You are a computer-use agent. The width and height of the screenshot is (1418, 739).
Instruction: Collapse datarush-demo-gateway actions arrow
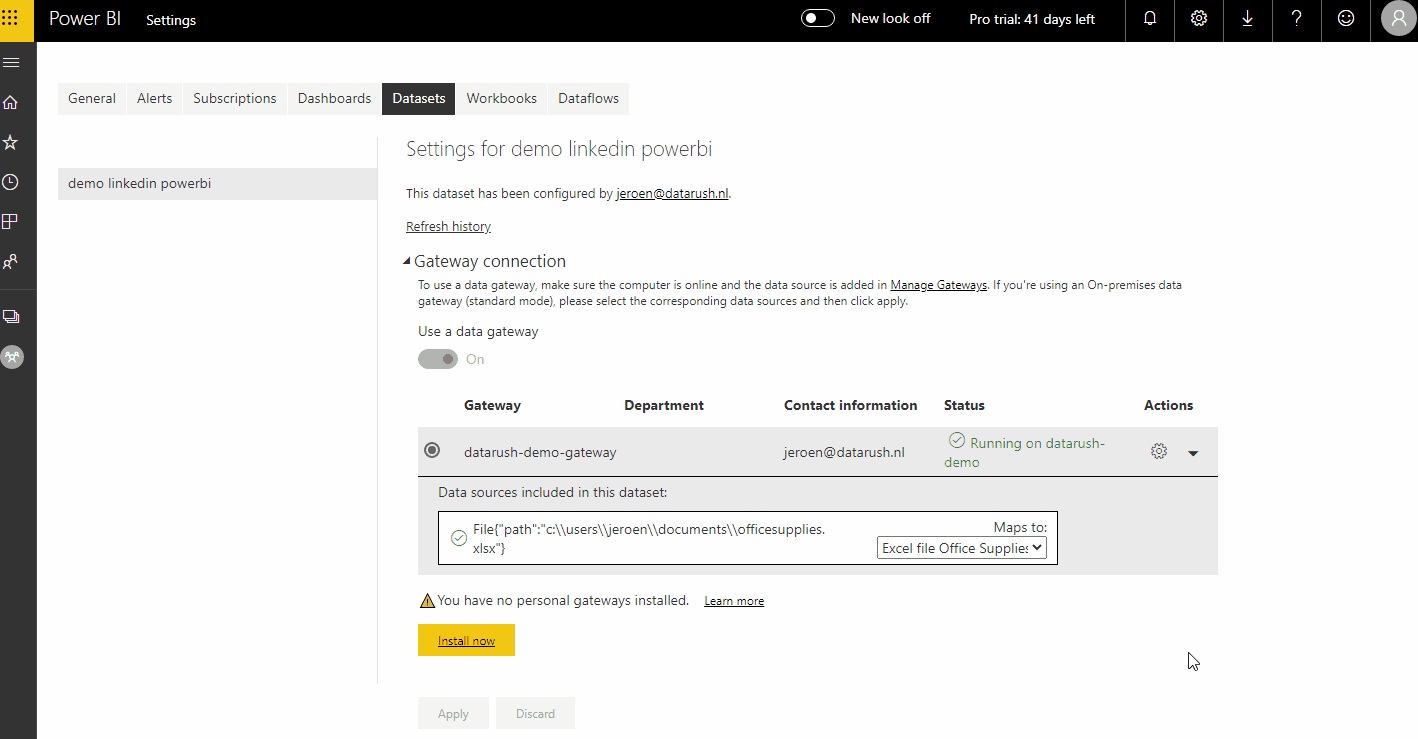(x=1193, y=453)
